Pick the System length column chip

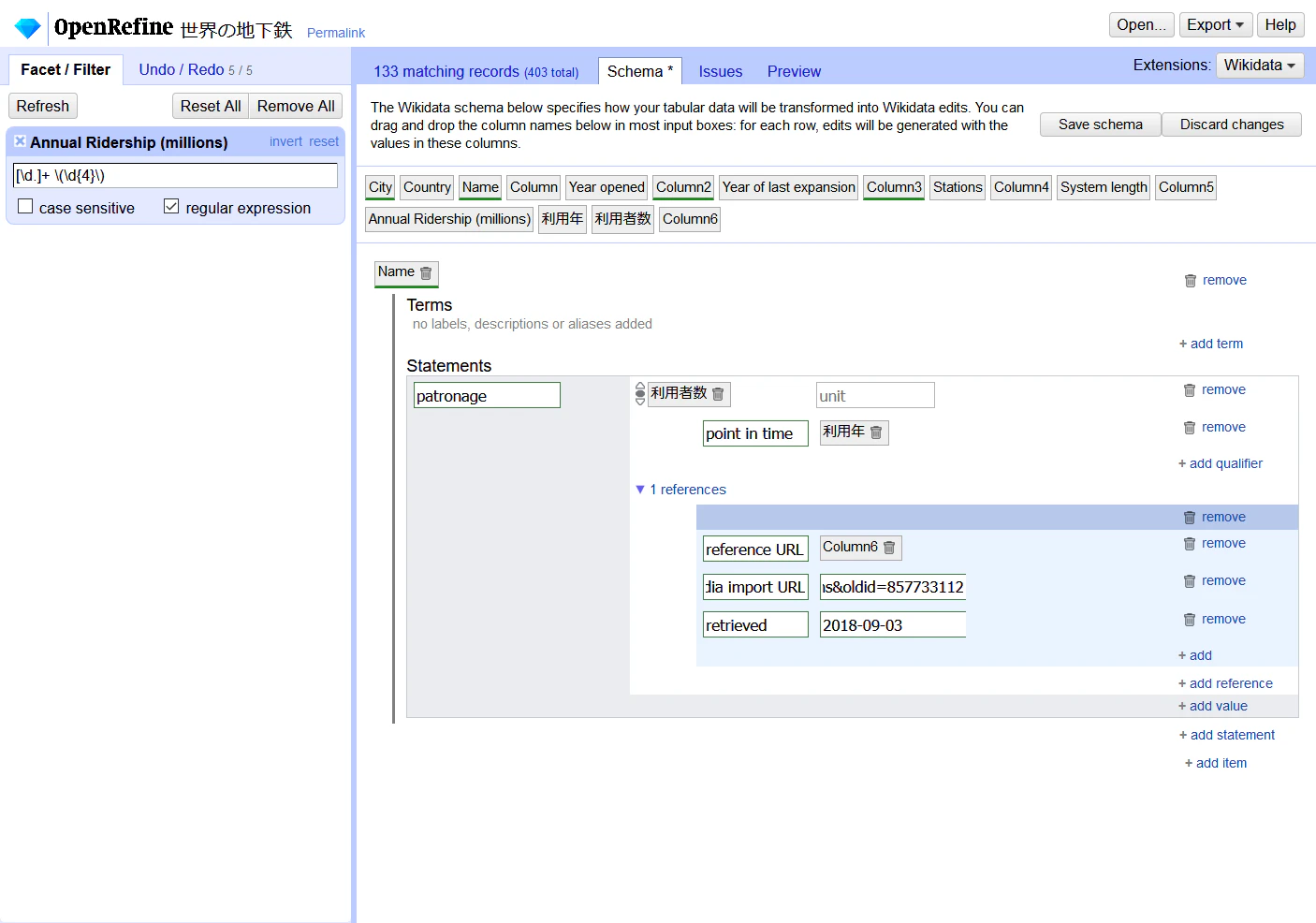click(1104, 187)
